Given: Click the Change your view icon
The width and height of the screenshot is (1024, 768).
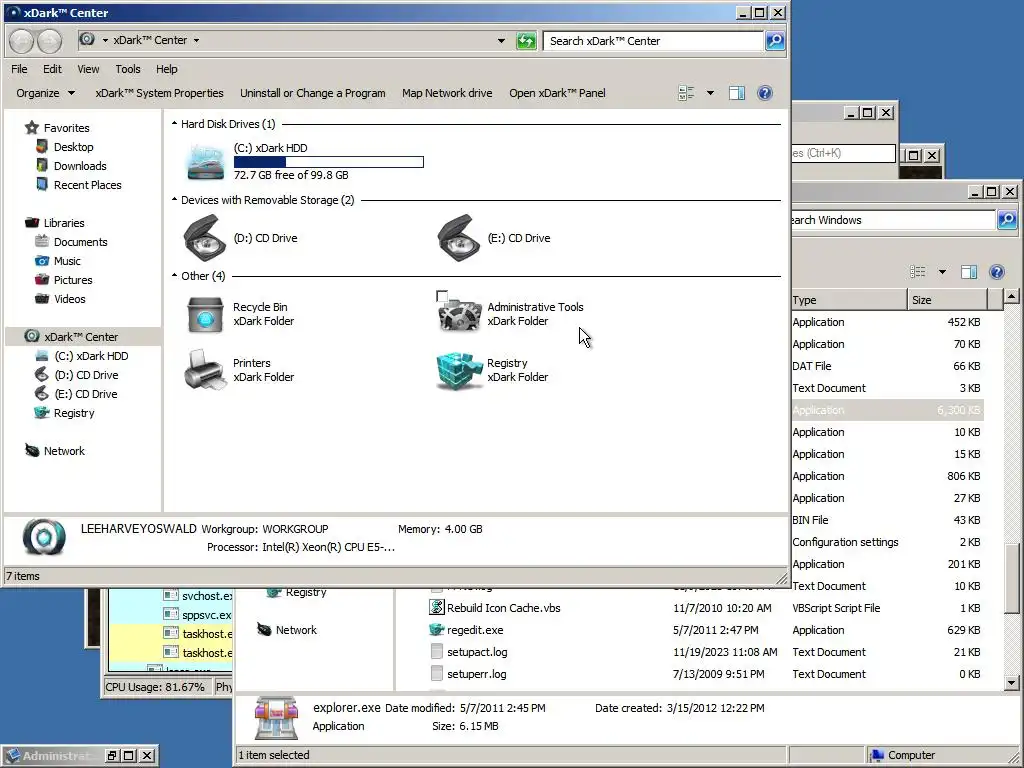Looking at the screenshot, I should point(686,93).
